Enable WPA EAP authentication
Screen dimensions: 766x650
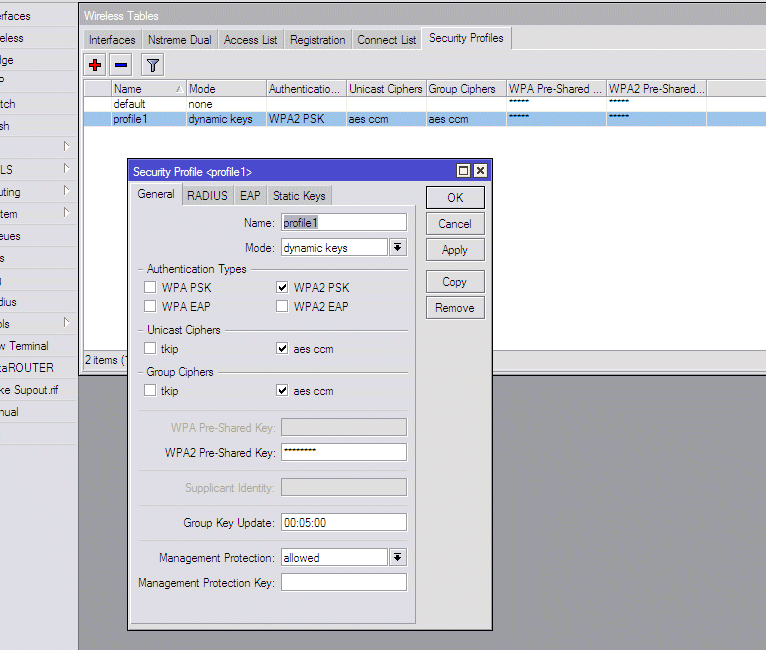click(x=150, y=306)
